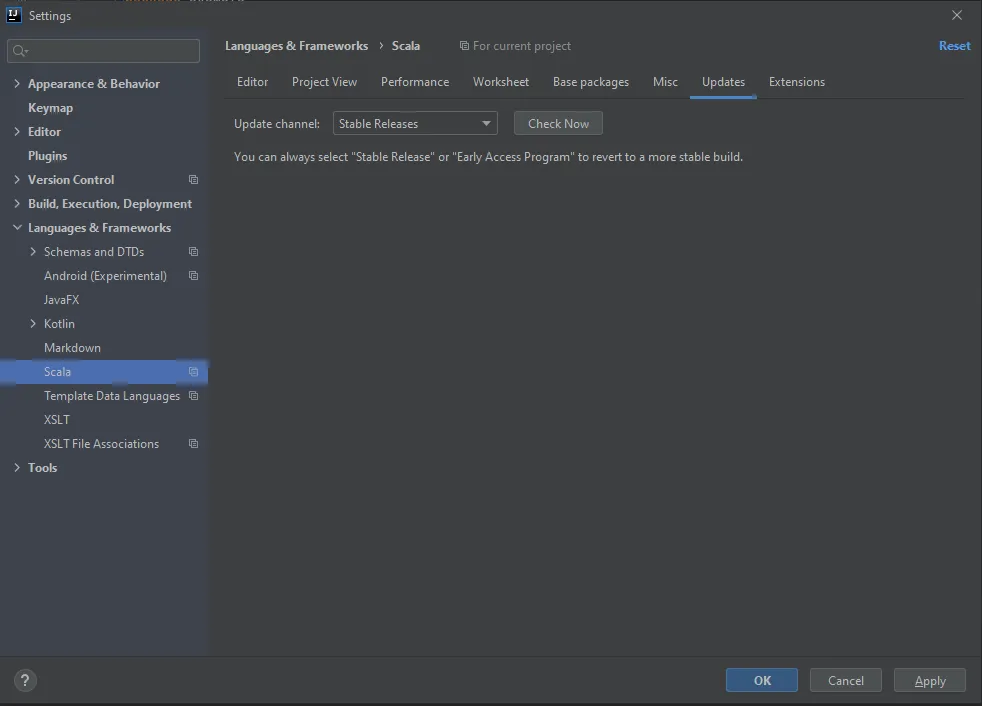Click the Apply button
Viewport: 982px width, 706px height.
click(930, 680)
